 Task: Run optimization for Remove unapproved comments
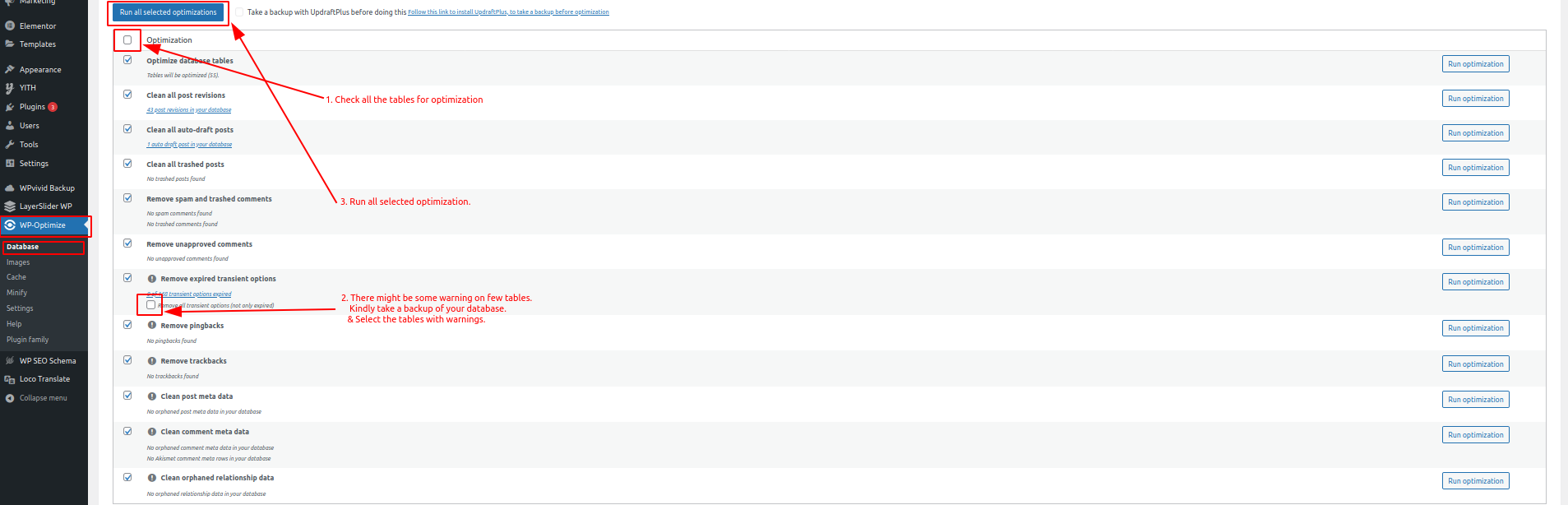[x=1475, y=248]
